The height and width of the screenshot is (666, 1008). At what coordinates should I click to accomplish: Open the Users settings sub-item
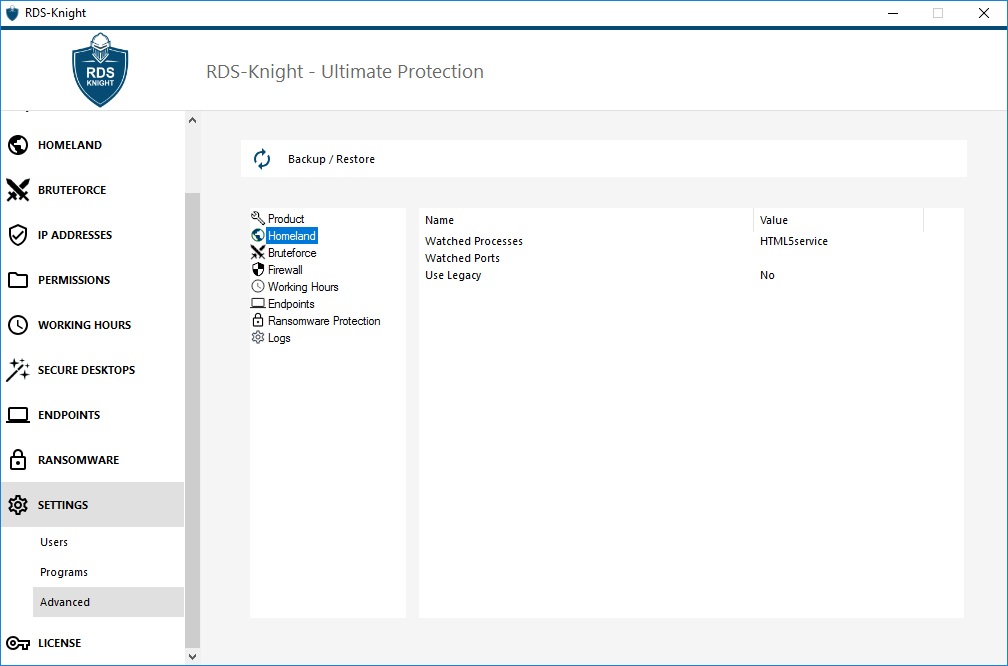54,542
